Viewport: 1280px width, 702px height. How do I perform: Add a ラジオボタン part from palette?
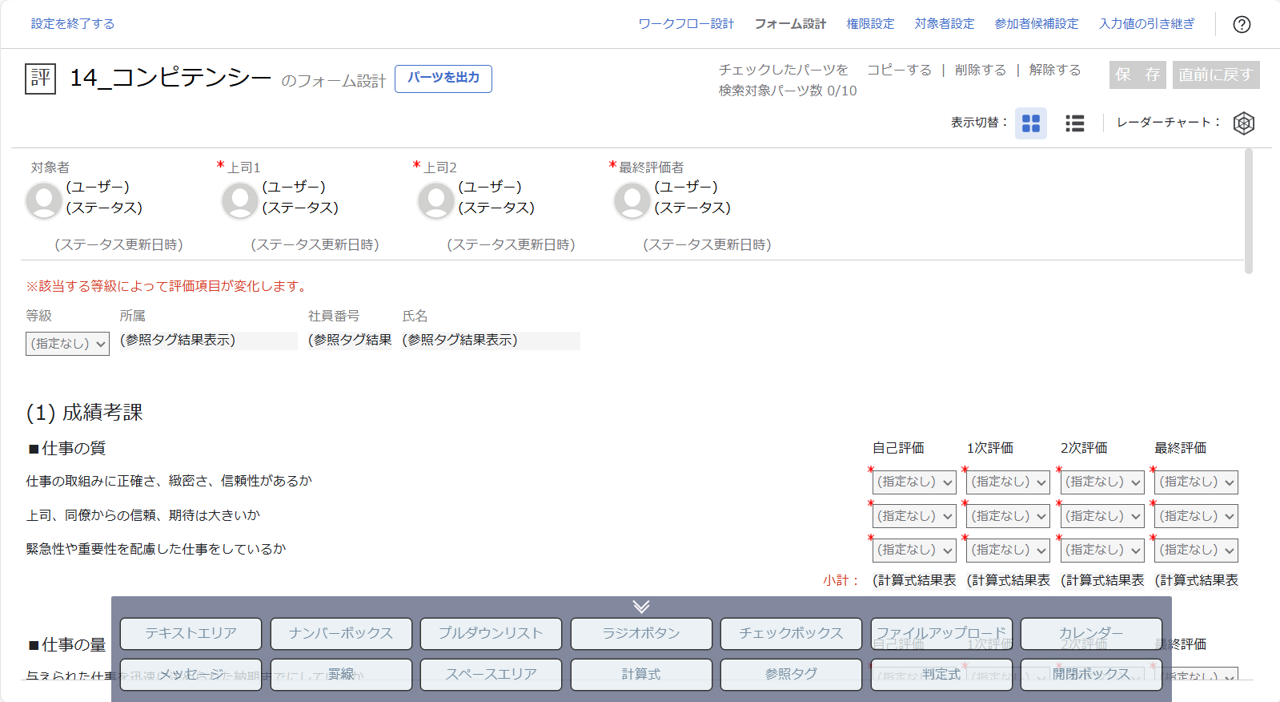(x=641, y=633)
